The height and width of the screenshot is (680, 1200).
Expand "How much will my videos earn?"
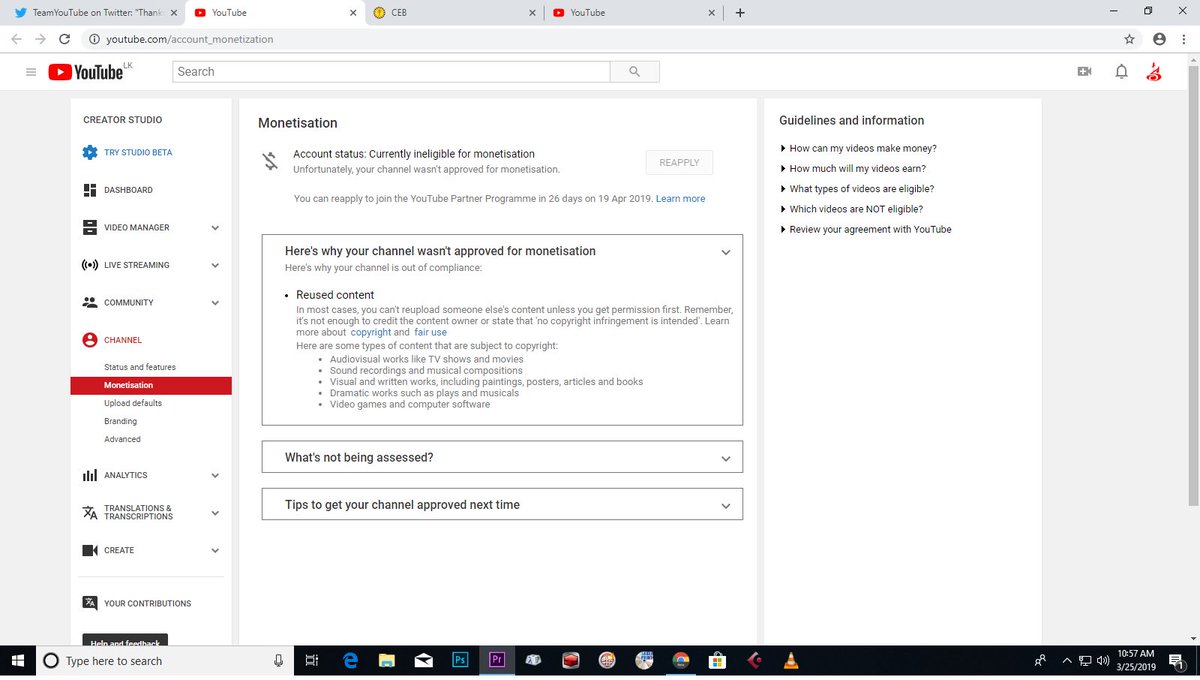point(853,168)
